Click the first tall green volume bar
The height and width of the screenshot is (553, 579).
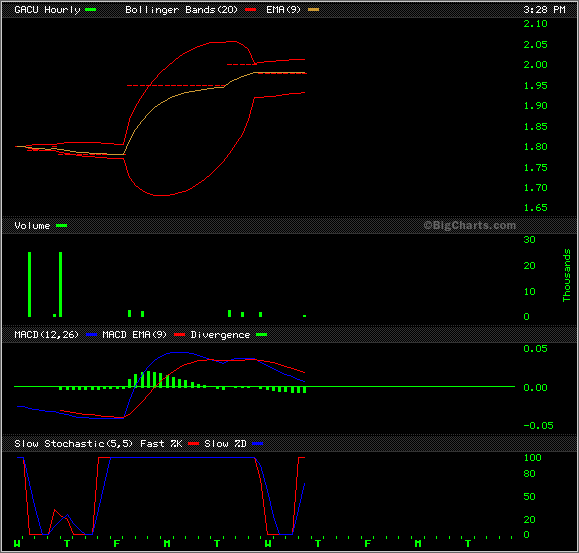[30, 284]
